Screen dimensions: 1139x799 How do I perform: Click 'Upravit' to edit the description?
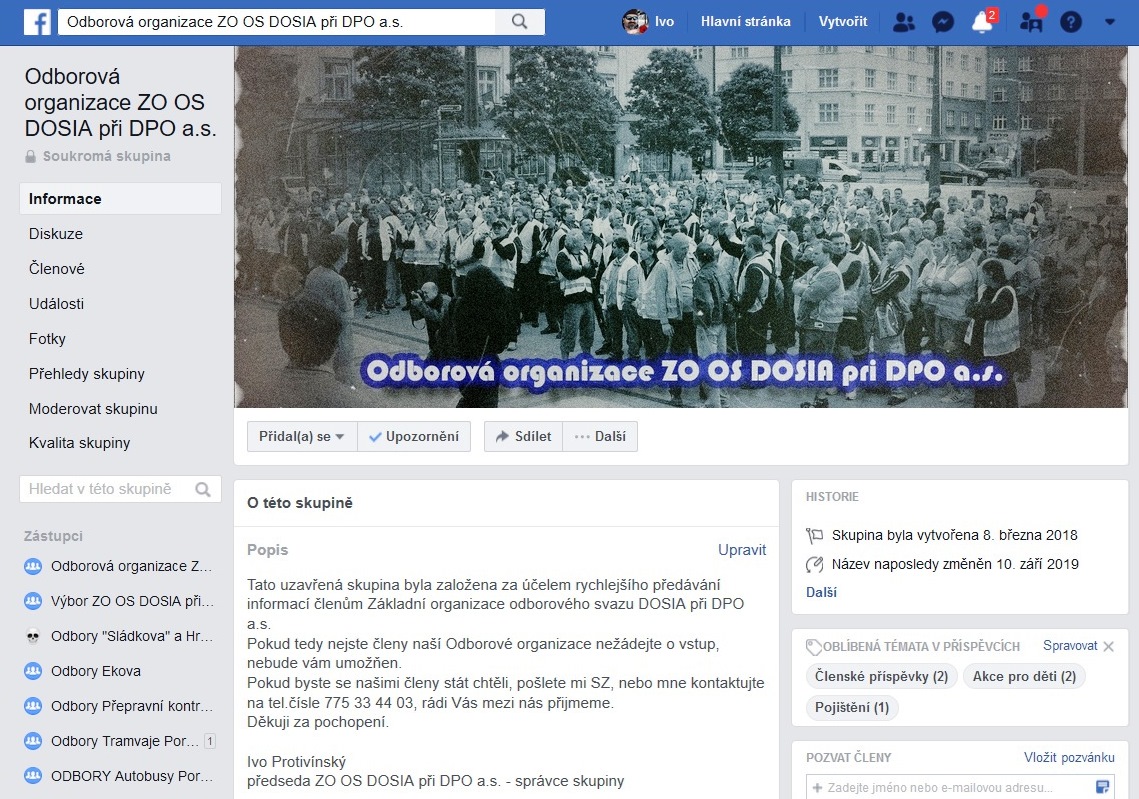tap(742, 550)
